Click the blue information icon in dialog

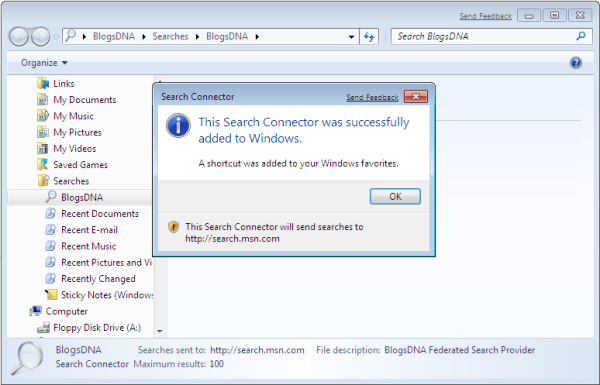coord(178,125)
